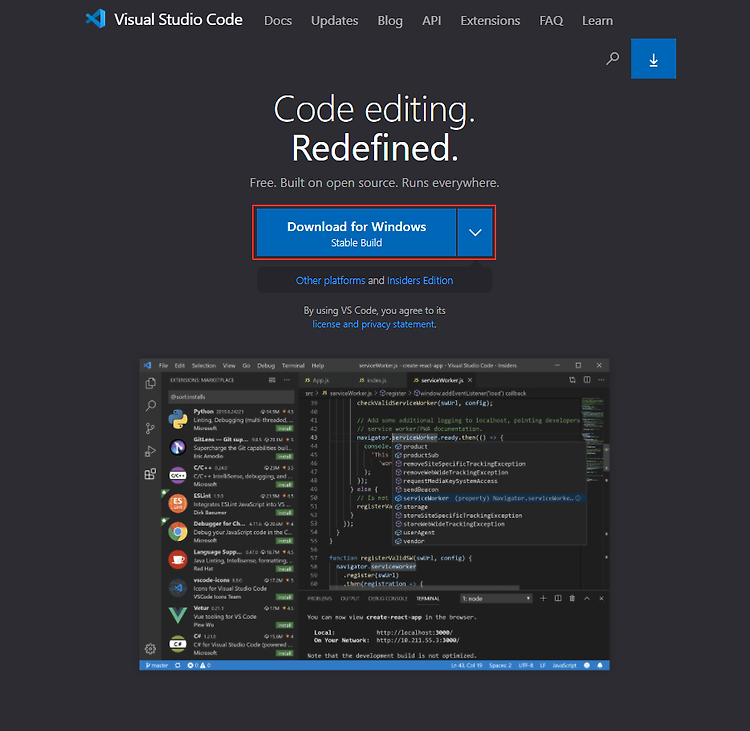Split the terminal using the split icon
Viewport: 750px width, 731px height.
(558, 598)
